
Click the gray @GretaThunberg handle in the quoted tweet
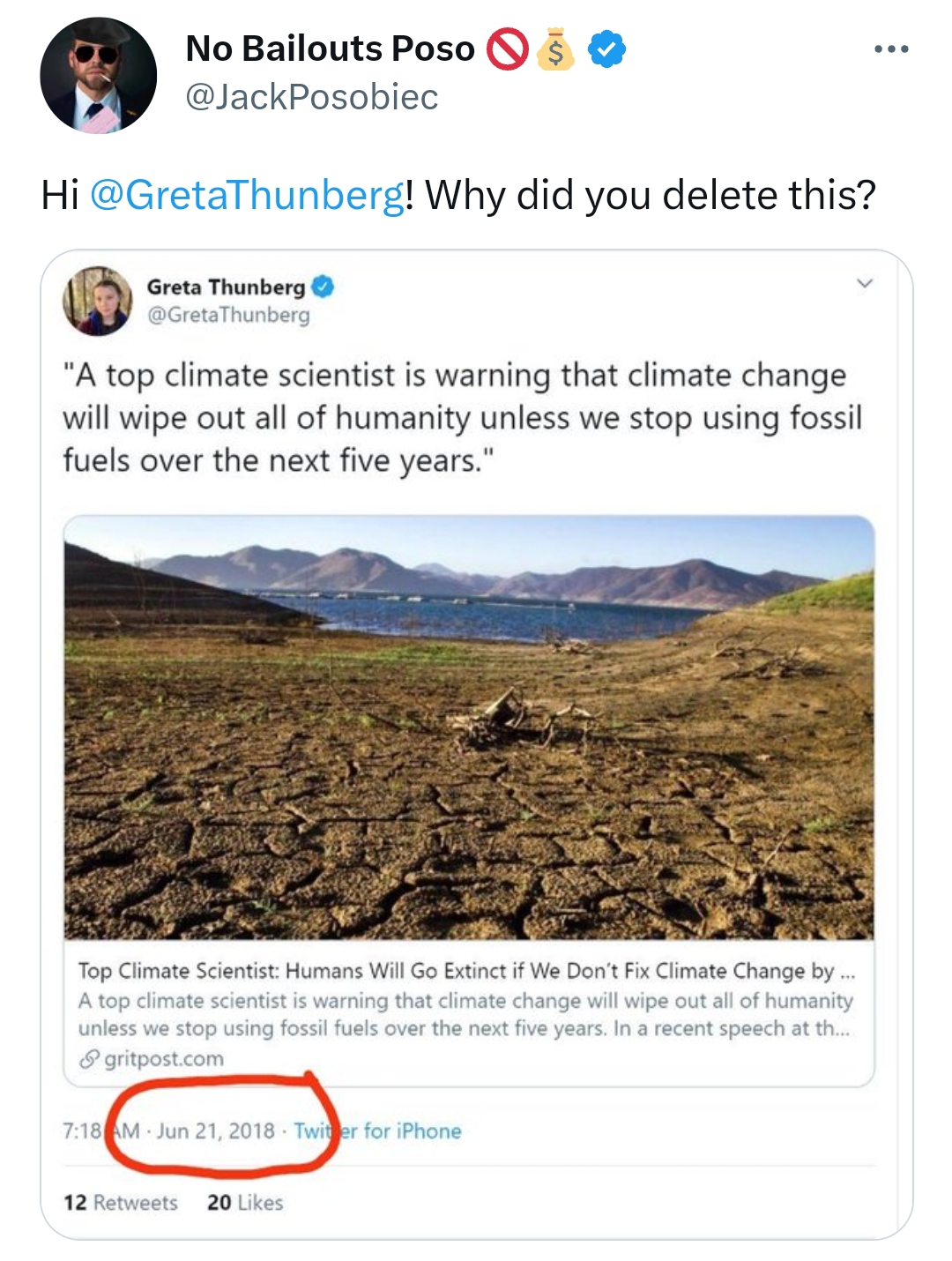(228, 315)
